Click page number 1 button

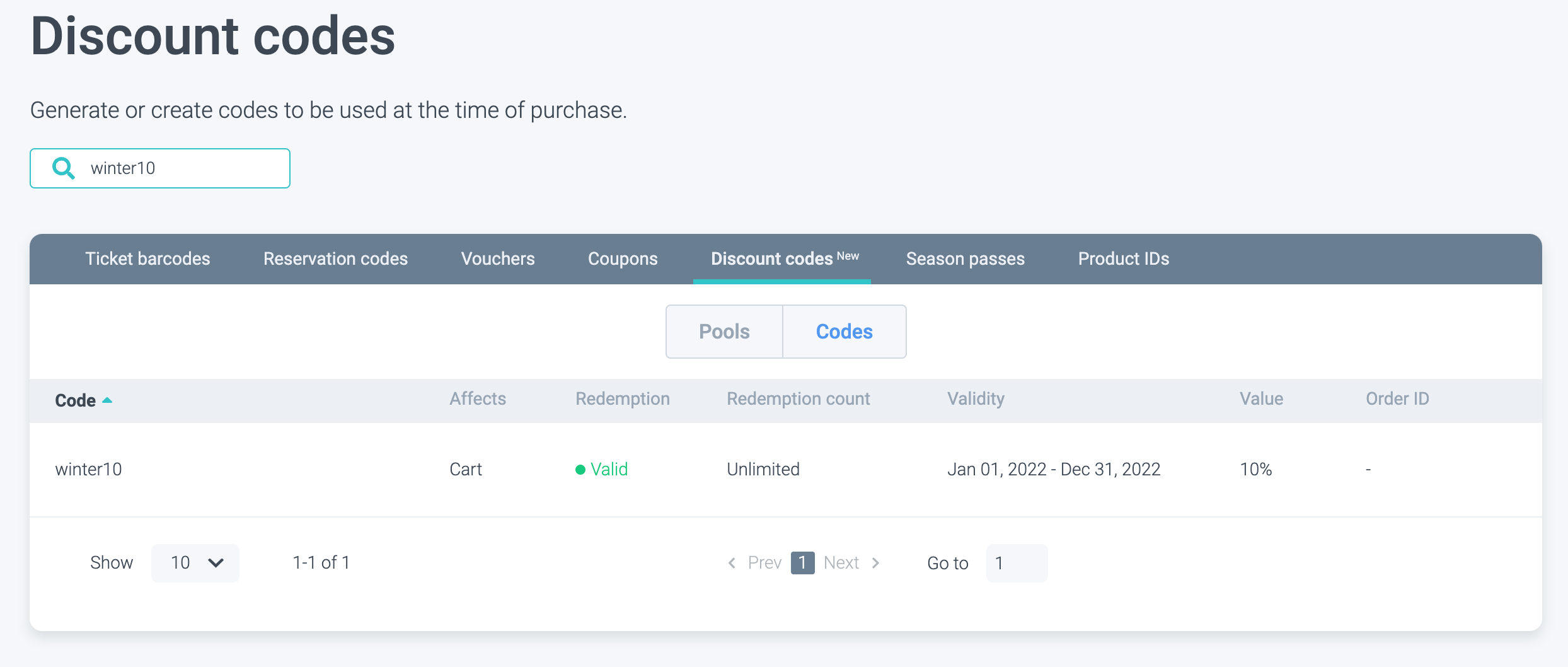point(802,563)
